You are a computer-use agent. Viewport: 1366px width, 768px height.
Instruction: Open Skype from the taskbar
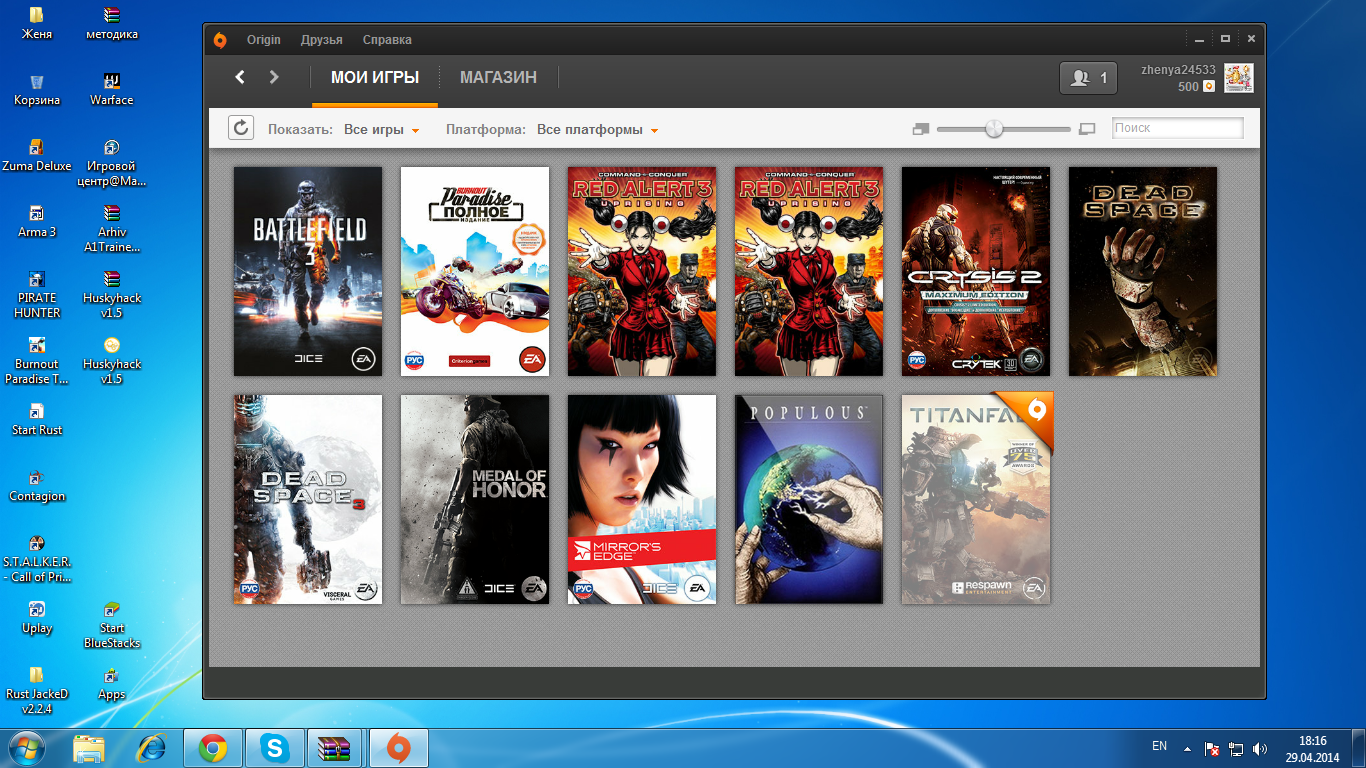coord(274,748)
